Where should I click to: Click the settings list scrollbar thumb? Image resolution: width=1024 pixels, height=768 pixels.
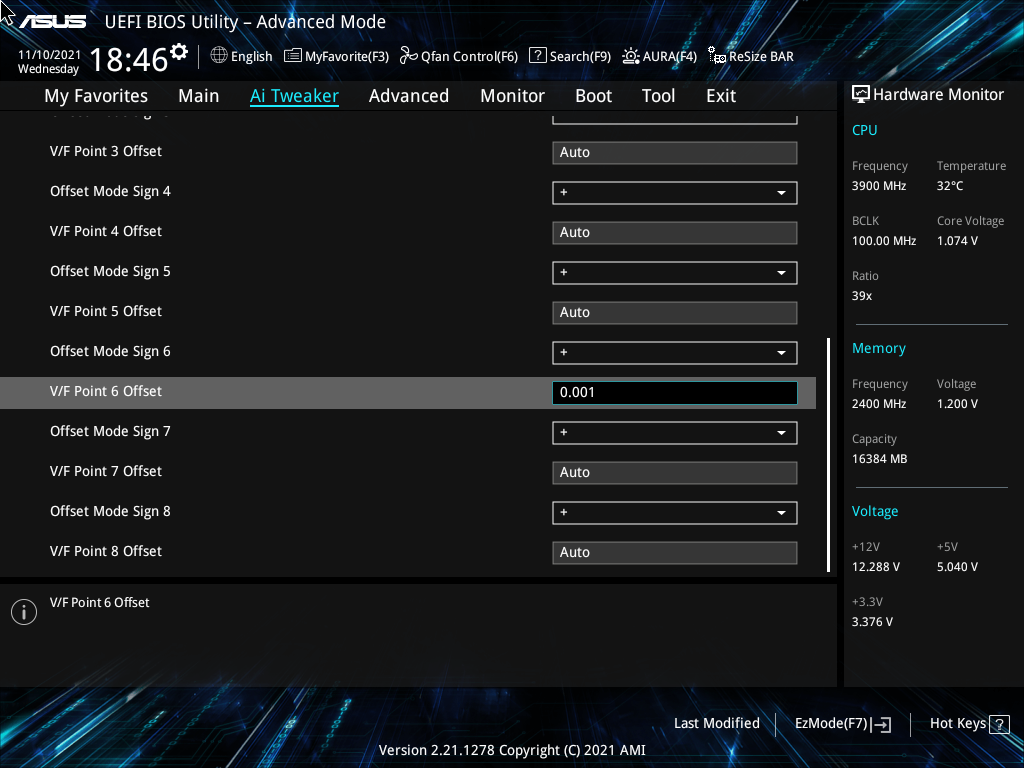point(828,455)
